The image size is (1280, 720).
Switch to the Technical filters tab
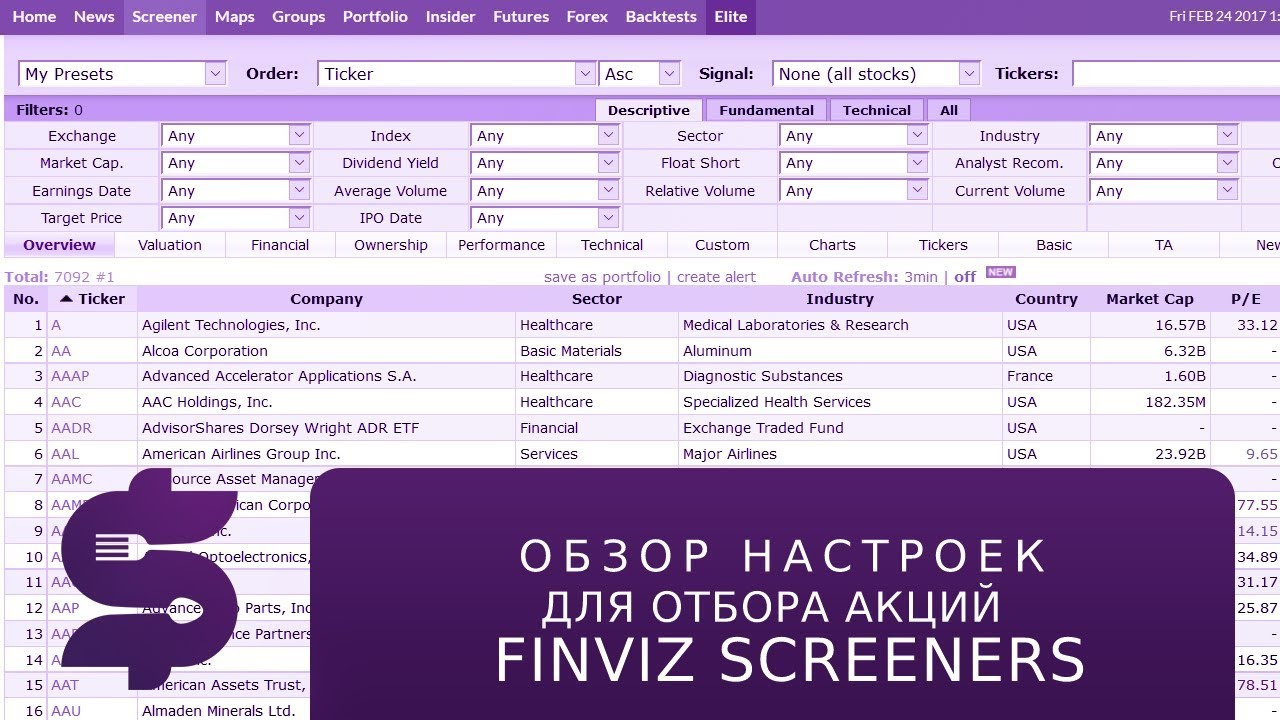click(877, 110)
